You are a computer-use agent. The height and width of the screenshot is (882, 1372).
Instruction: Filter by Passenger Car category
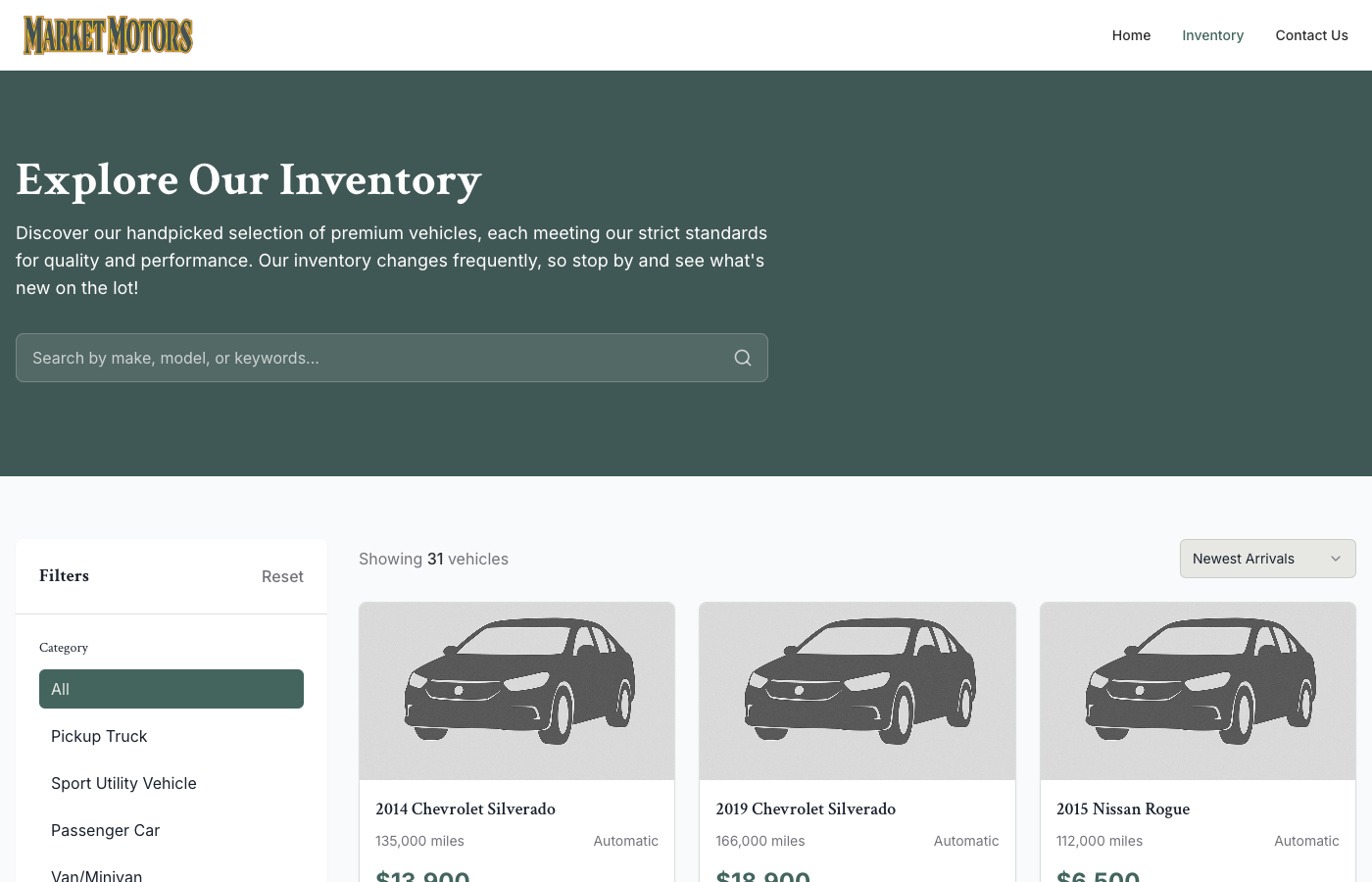pos(171,830)
